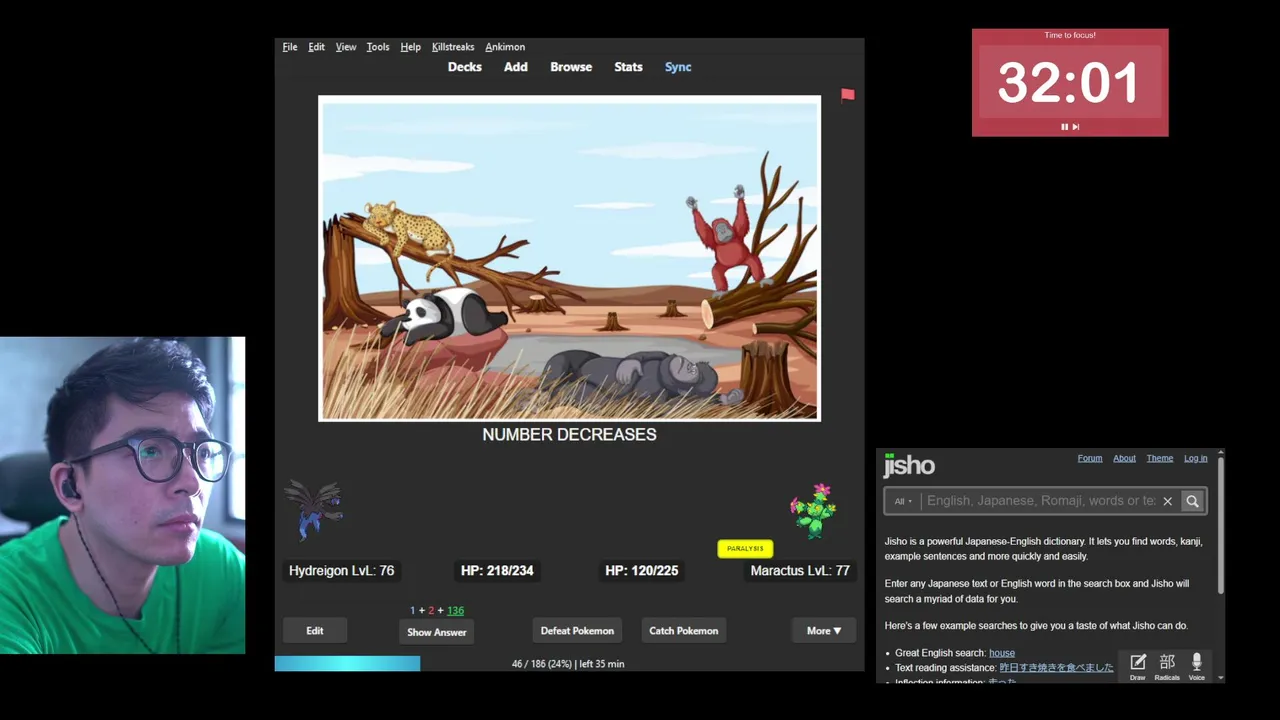The height and width of the screenshot is (720, 1280).
Task: Click 'Time to focus!' timer heading
Action: pos(1070,35)
